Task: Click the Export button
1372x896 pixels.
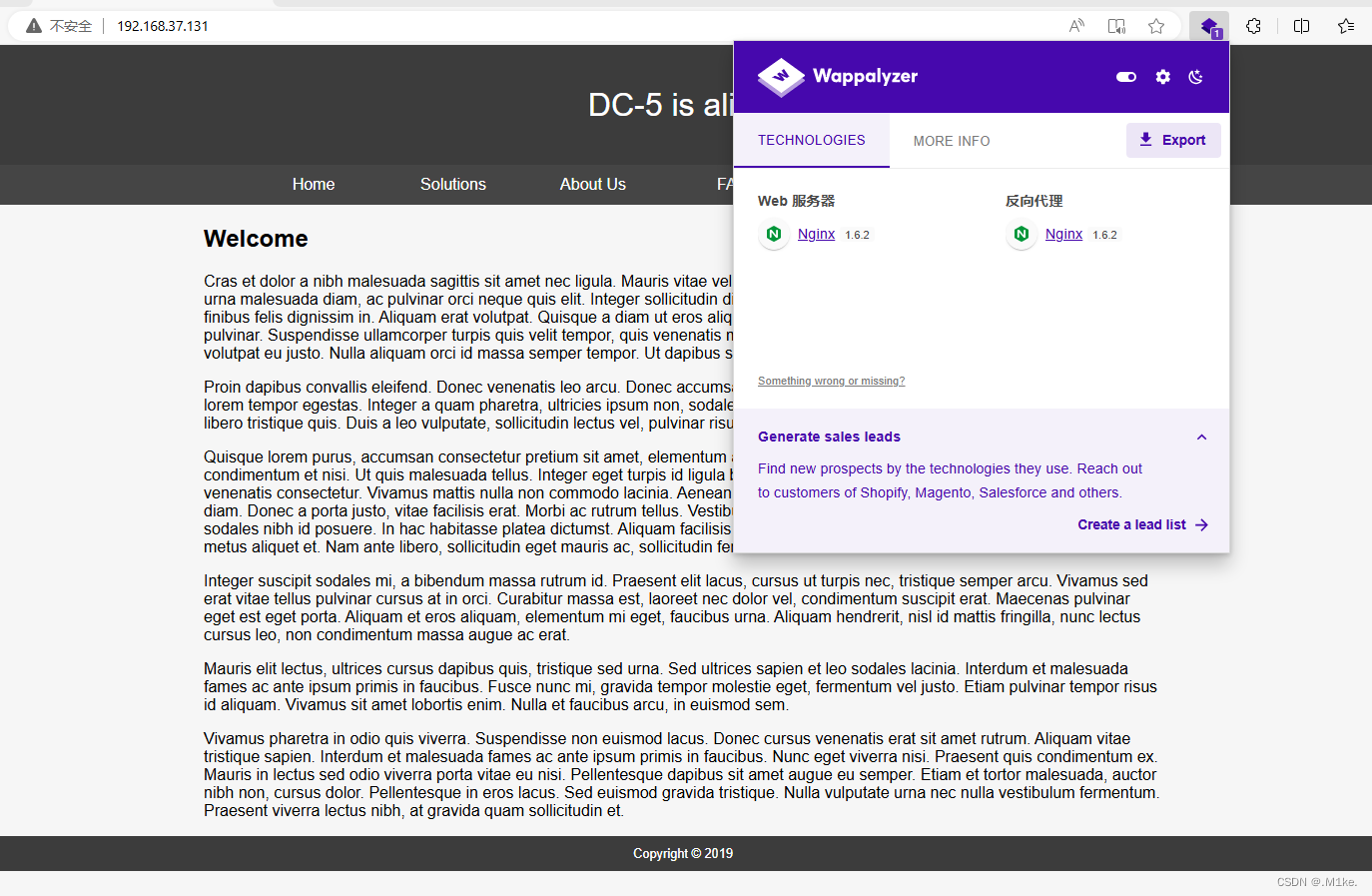Action: (1173, 140)
